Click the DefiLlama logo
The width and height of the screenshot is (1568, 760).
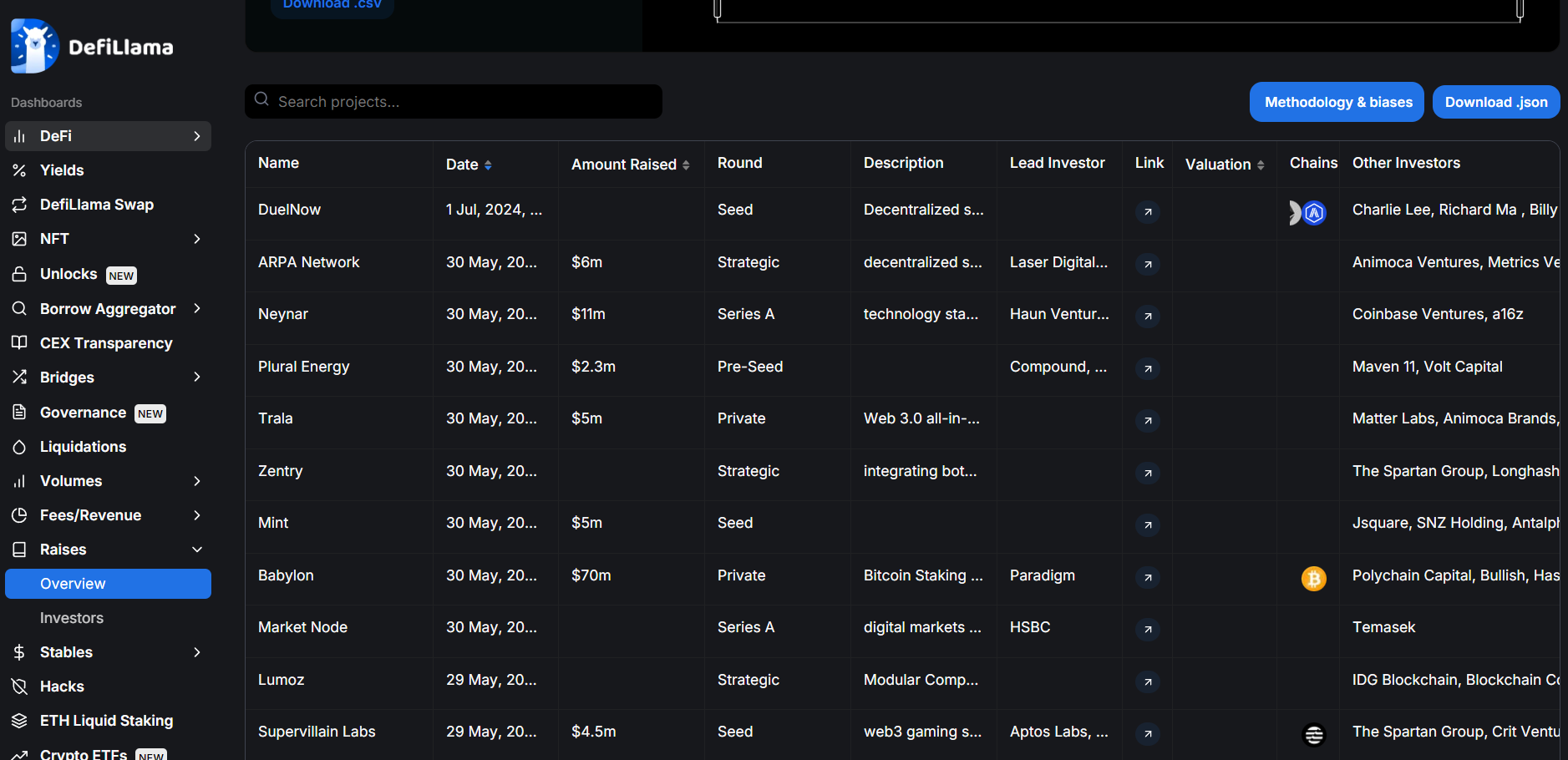tap(92, 46)
